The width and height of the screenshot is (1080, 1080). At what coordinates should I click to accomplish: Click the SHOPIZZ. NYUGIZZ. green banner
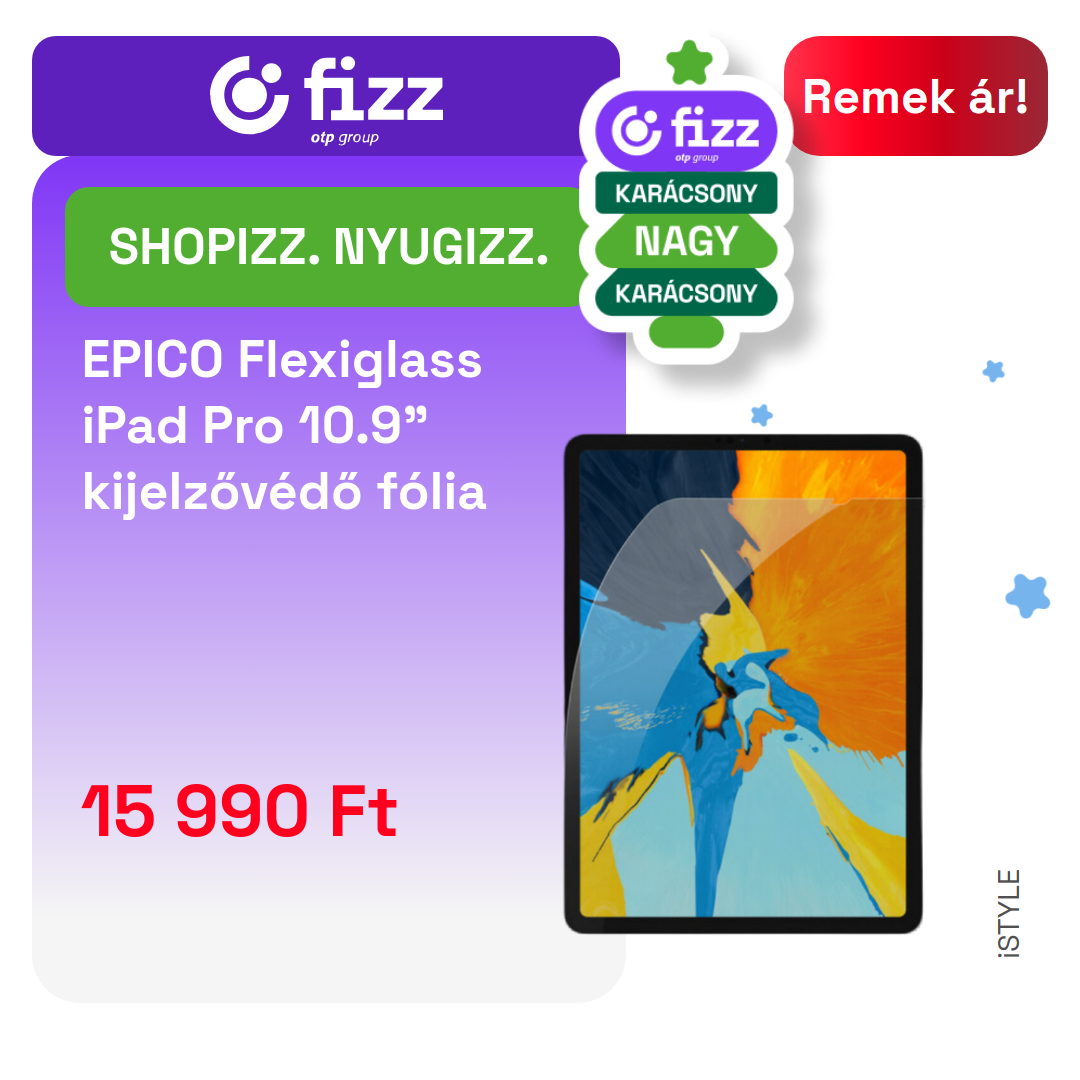[328, 247]
